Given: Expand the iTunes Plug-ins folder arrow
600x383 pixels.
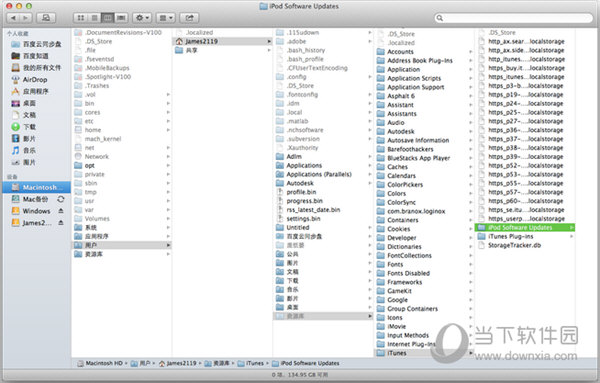Looking at the screenshot, I should click(571, 236).
